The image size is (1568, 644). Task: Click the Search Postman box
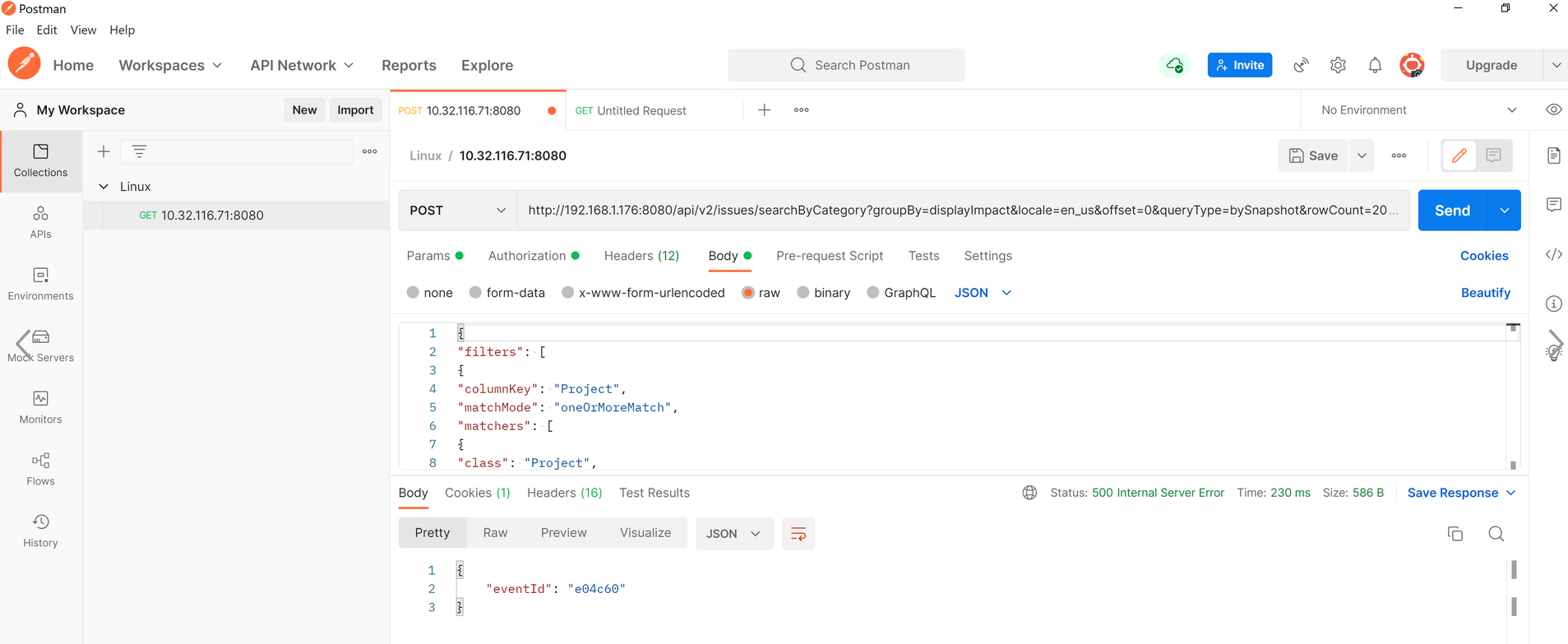pyautogui.click(x=846, y=65)
